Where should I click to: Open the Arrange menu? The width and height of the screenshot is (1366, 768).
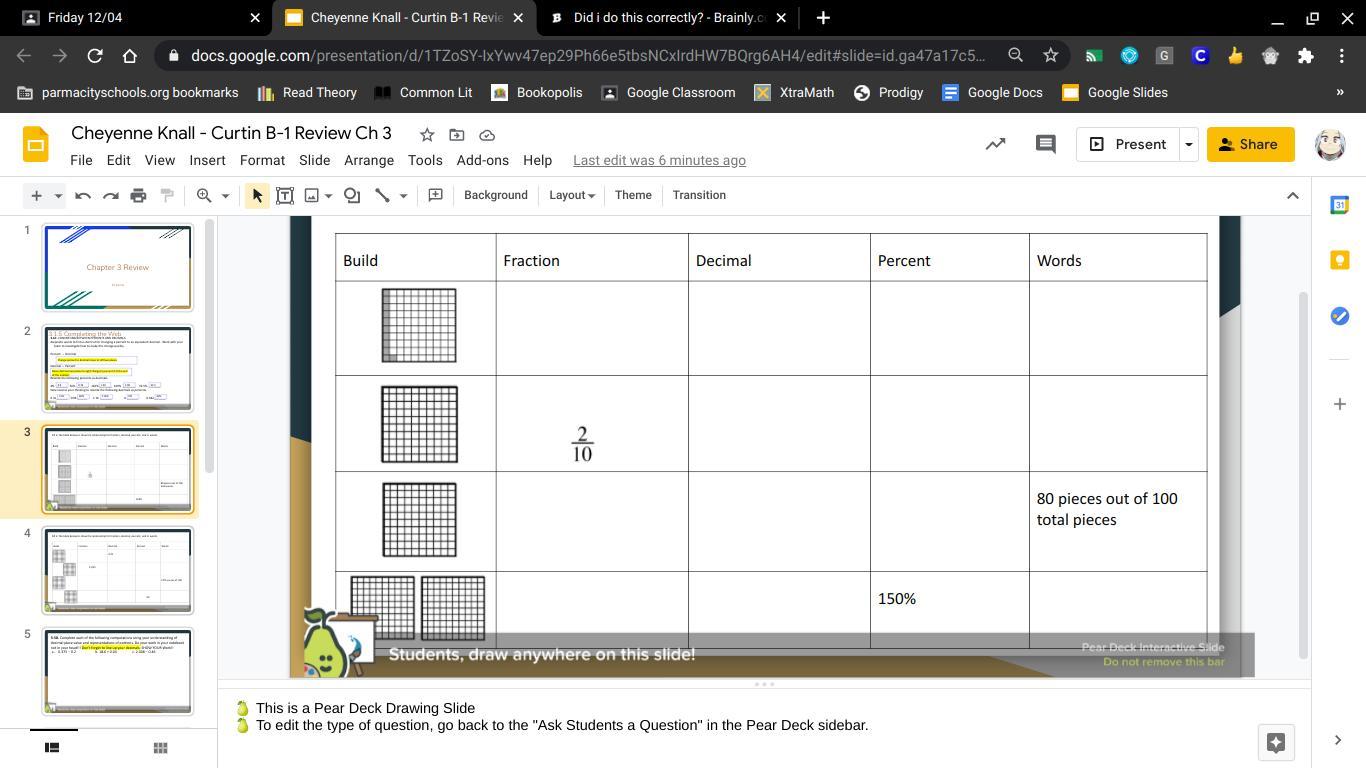(369, 160)
